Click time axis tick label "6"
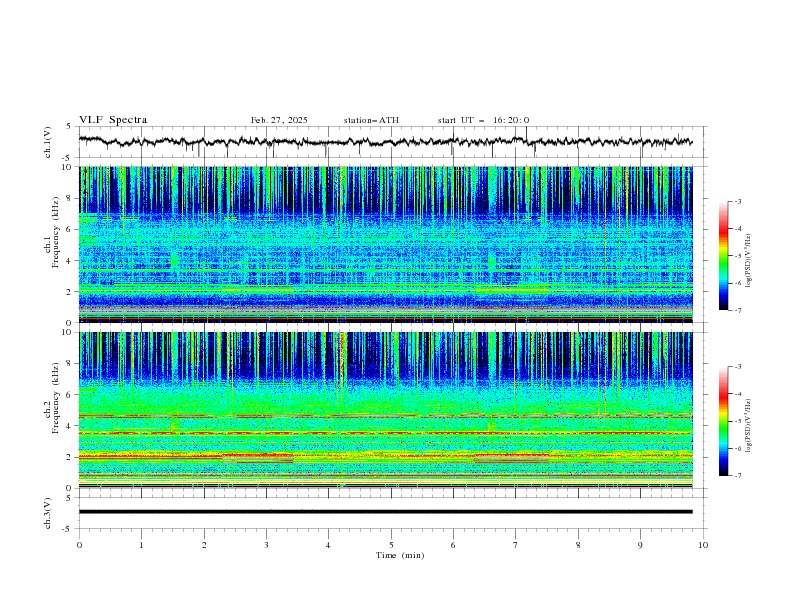 click(x=453, y=545)
